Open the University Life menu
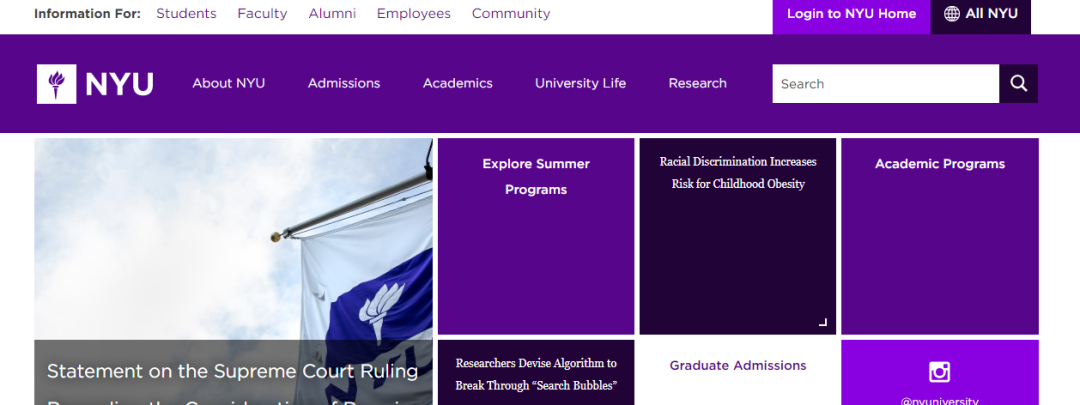Viewport: 1080px width, 405px height. pos(580,84)
